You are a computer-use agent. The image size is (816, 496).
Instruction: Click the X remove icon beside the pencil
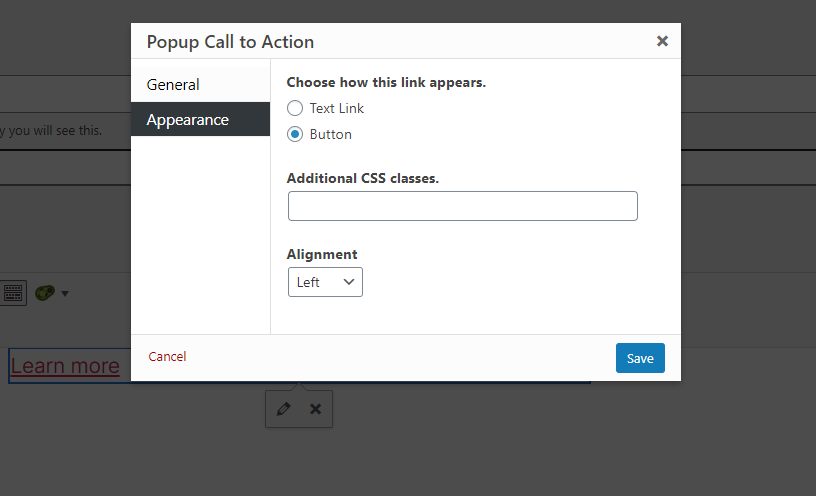[315, 409]
